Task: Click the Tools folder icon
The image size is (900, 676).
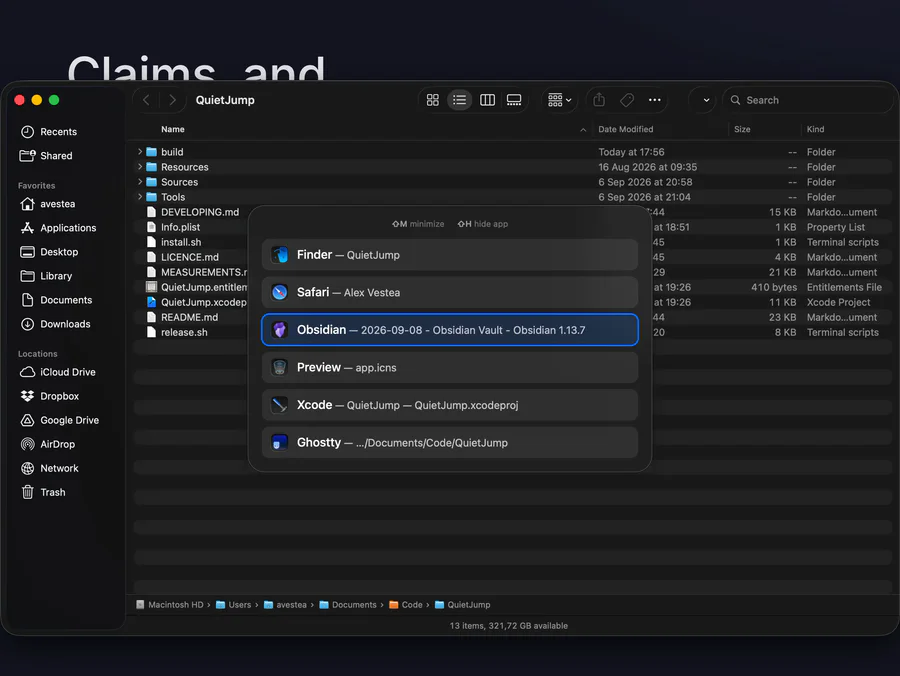Action: pos(152,197)
